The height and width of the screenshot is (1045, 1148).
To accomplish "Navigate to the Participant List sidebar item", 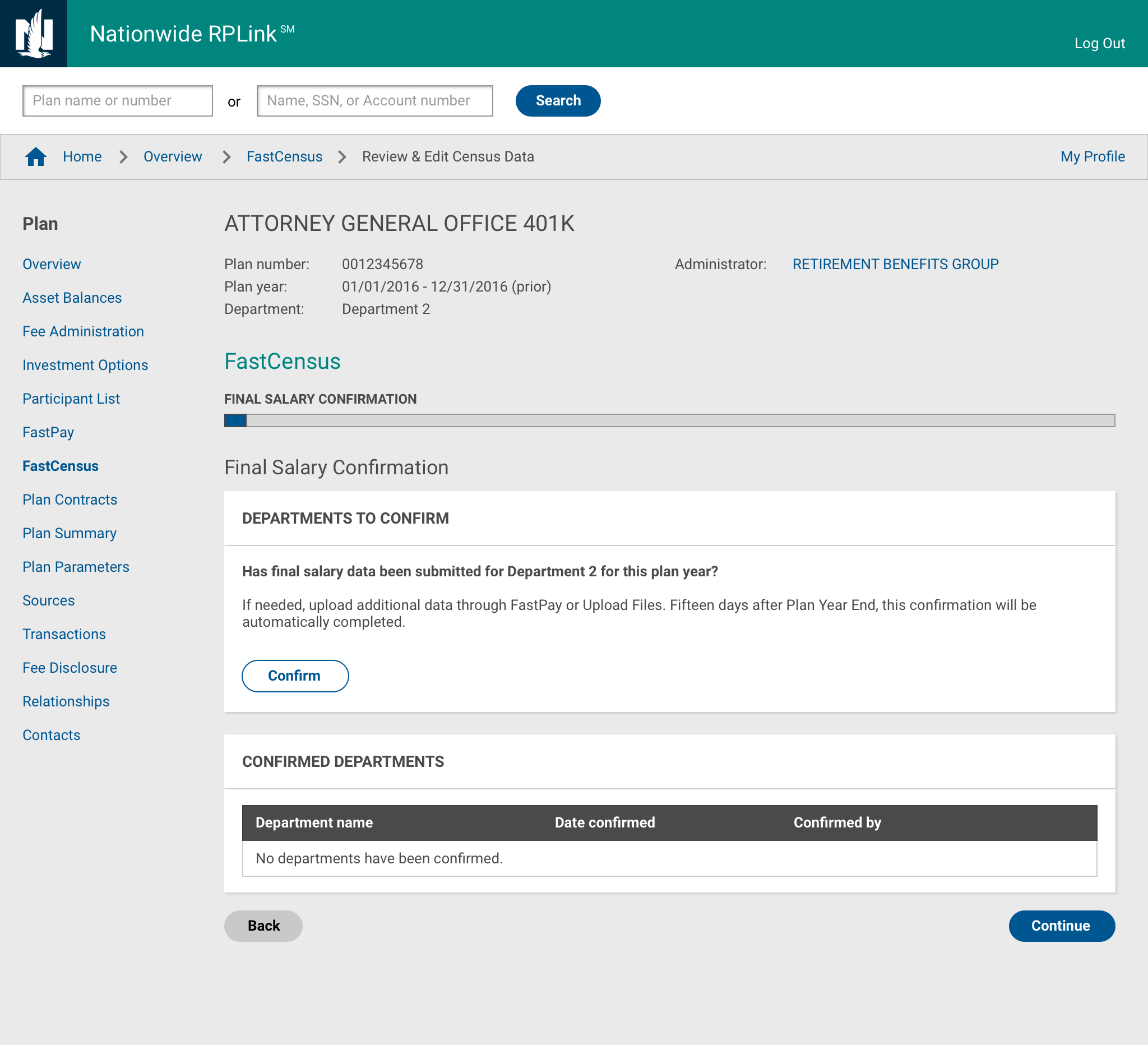I will (71, 398).
